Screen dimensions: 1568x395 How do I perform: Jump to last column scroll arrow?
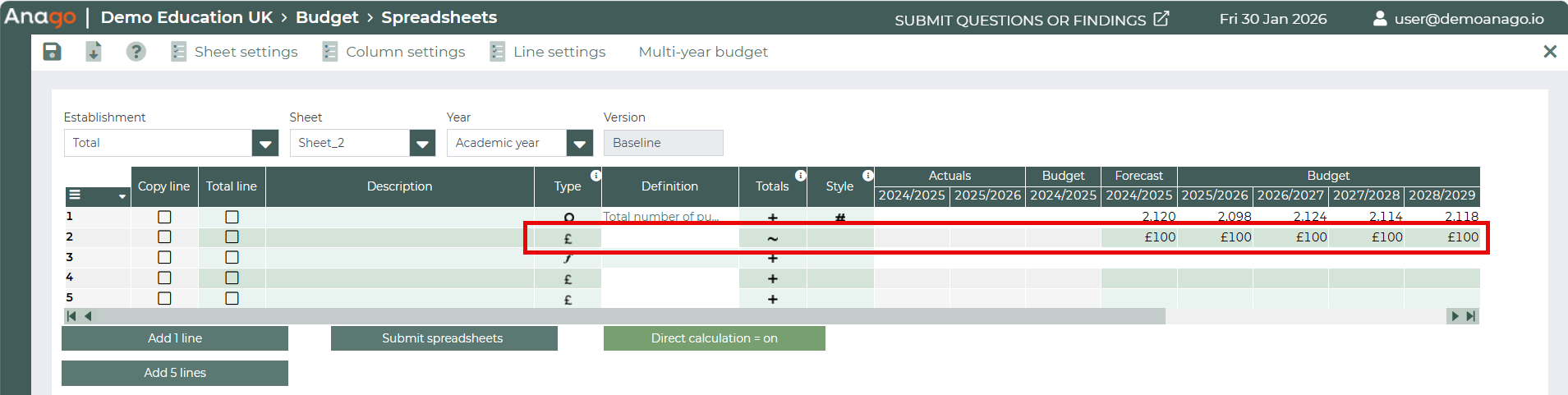(x=1471, y=316)
